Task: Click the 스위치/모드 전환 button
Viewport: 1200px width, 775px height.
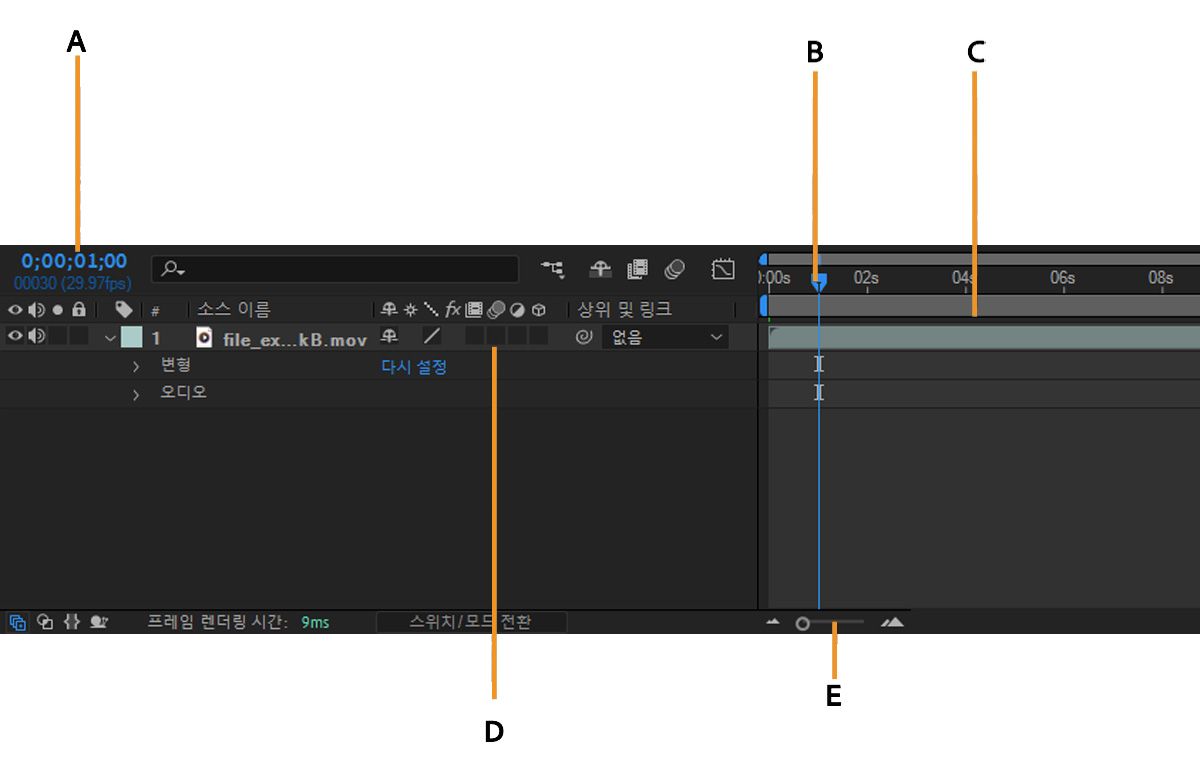Action: click(471, 622)
